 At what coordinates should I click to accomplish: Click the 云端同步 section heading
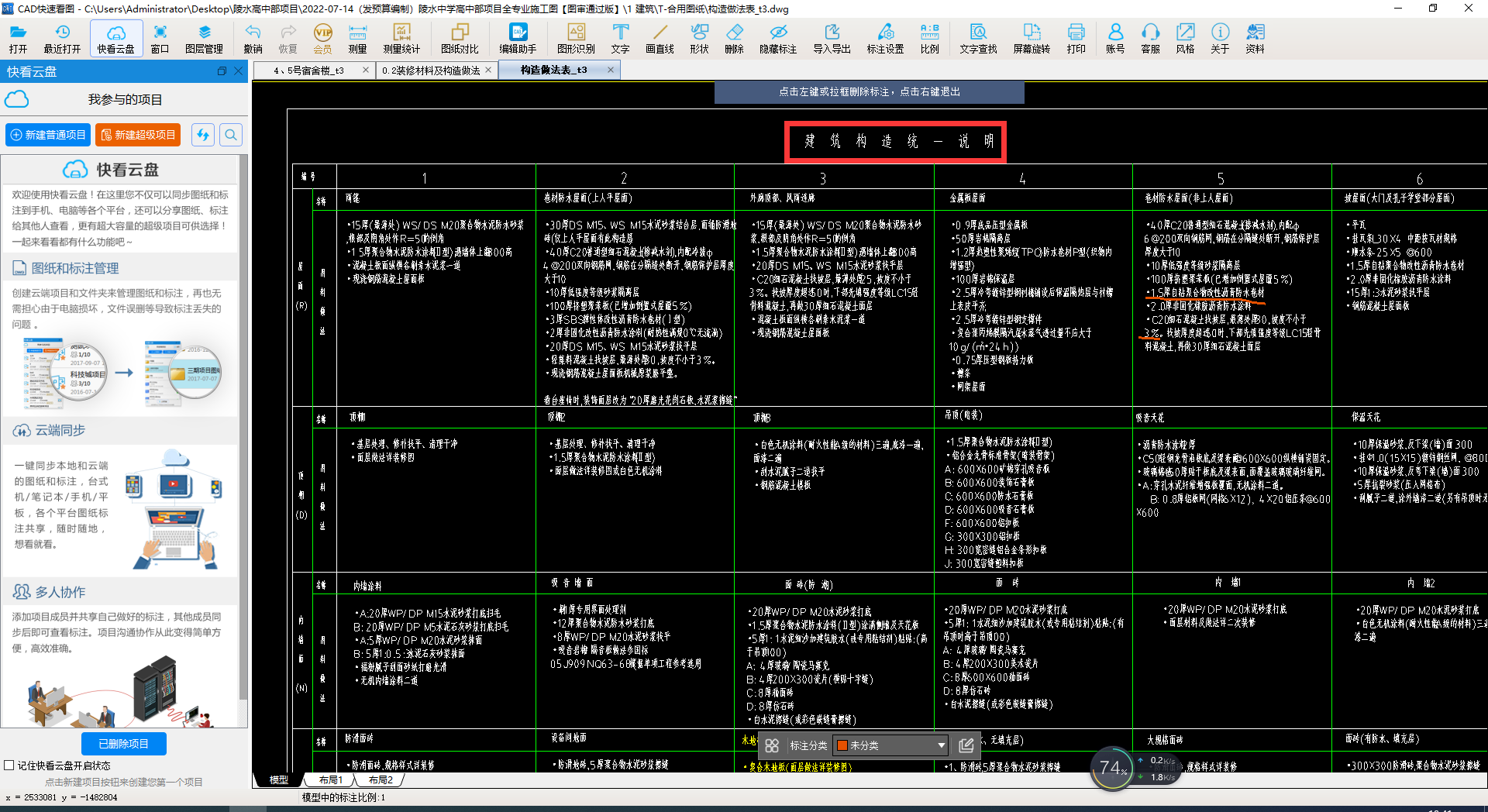coord(60,430)
